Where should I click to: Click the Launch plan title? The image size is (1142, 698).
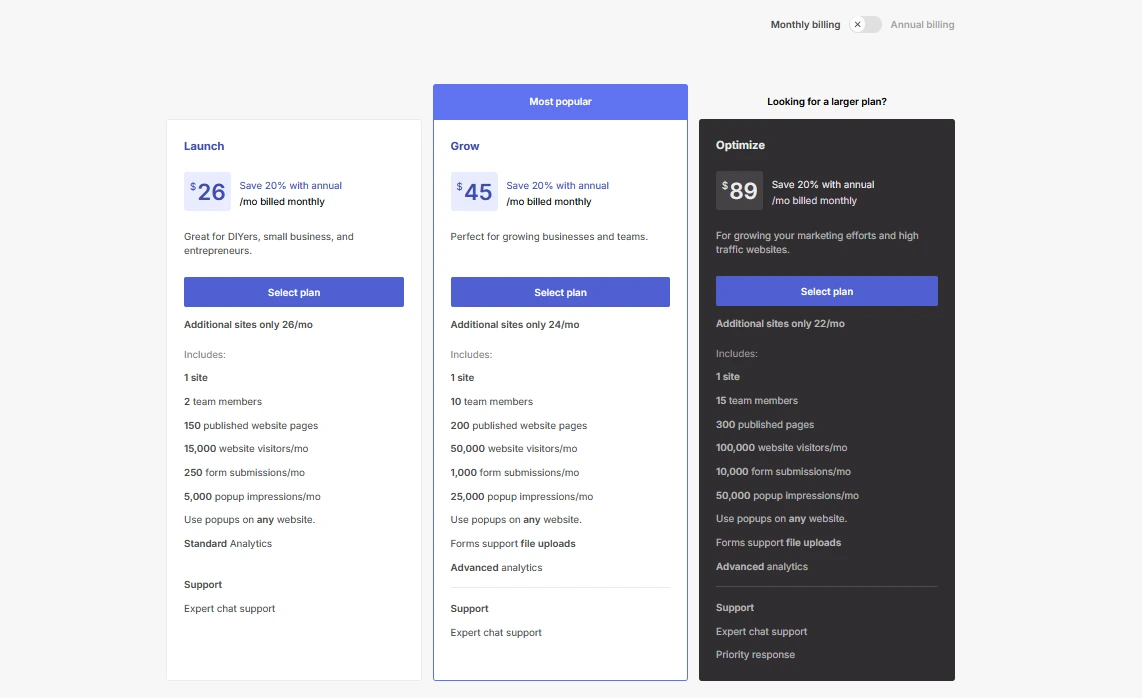point(204,146)
